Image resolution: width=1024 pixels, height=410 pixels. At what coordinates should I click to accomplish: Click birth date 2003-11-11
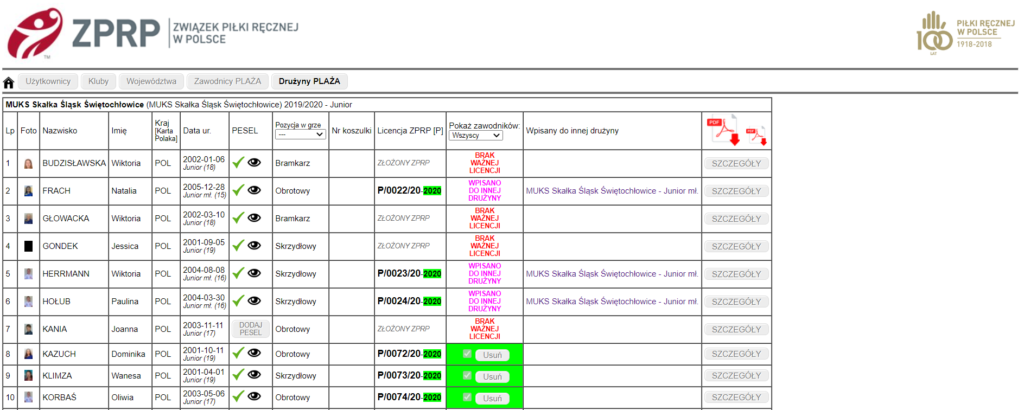203,324
